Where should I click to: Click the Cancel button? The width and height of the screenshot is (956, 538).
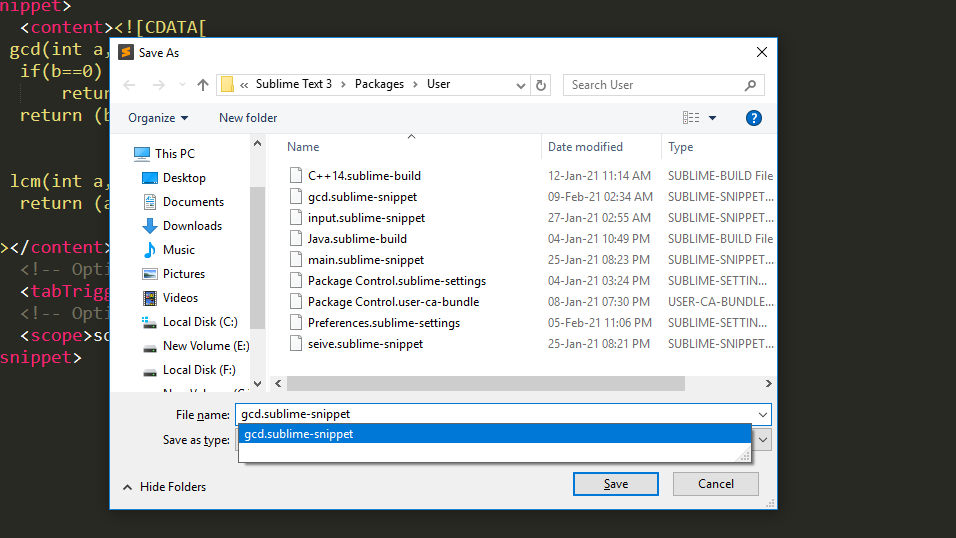point(716,484)
